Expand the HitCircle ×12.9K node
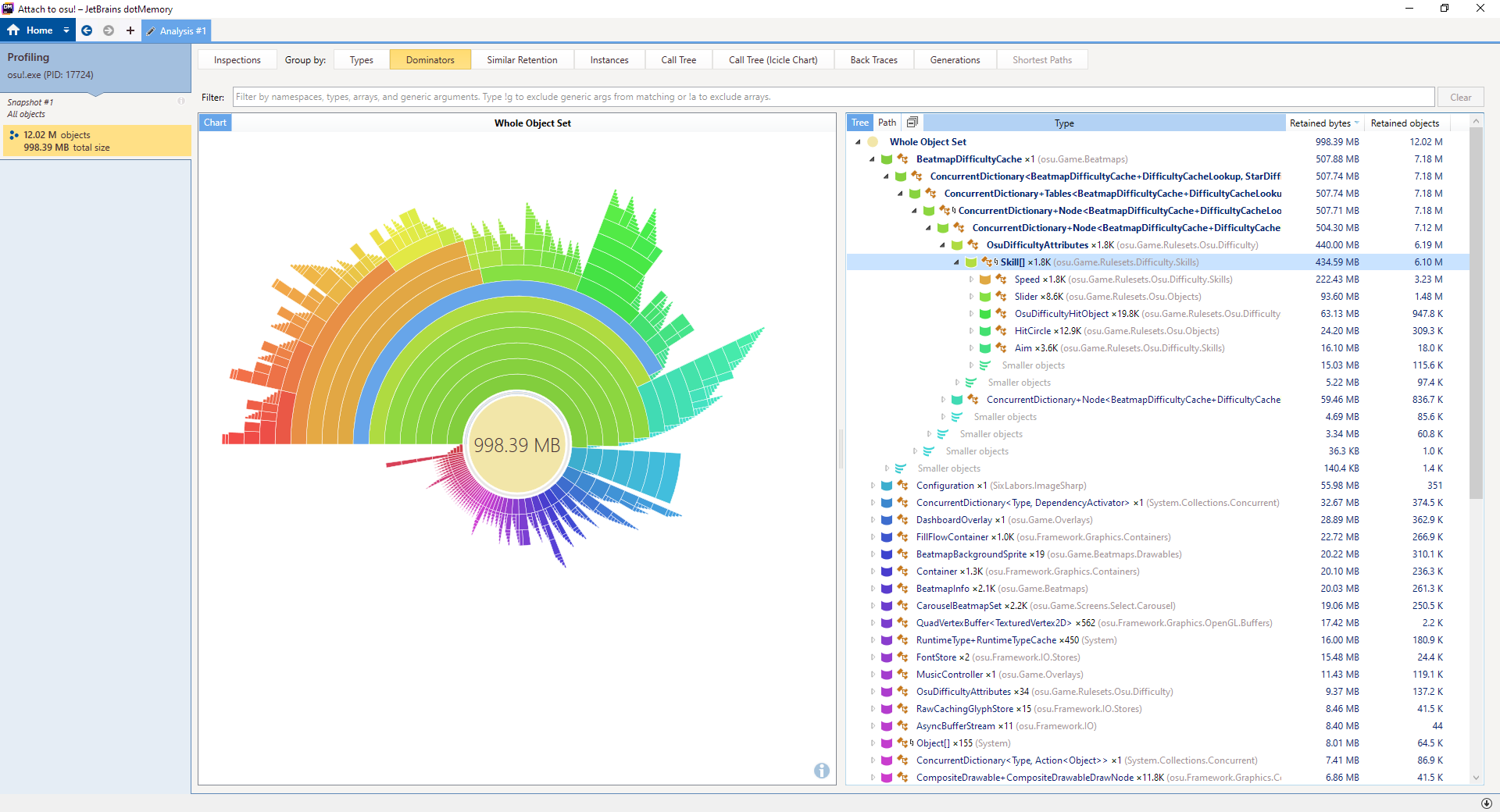The height and width of the screenshot is (812, 1500). [971, 331]
